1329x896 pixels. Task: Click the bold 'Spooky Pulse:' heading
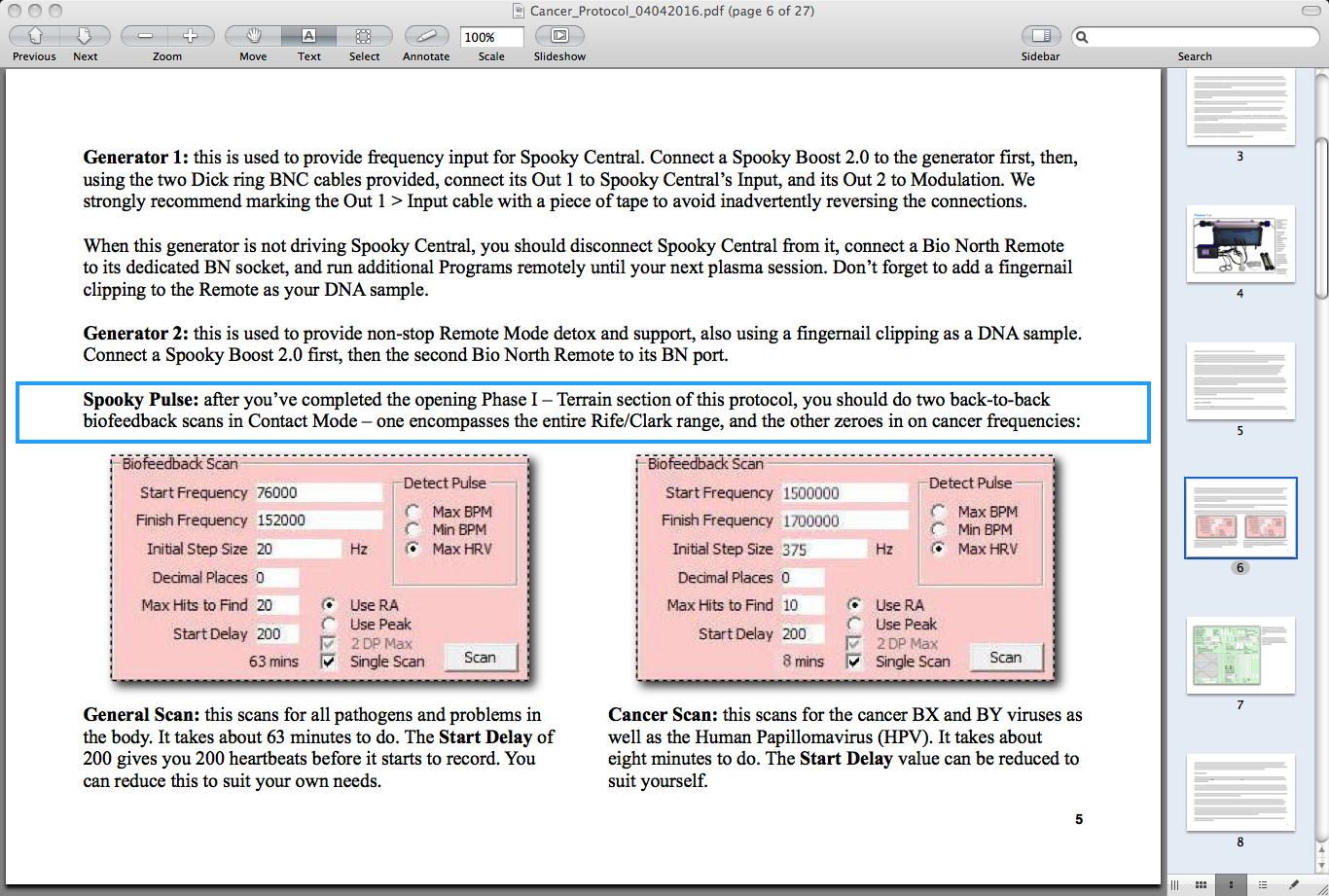click(141, 400)
